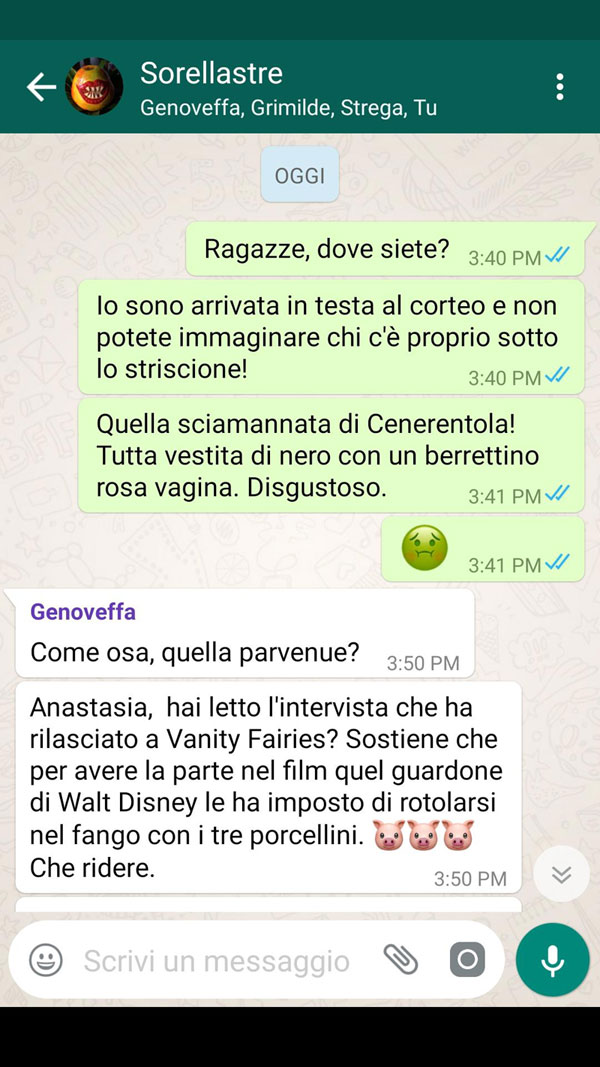Tap the Genoveffa sender name
This screenshot has height=1067, width=600.
tap(83, 612)
